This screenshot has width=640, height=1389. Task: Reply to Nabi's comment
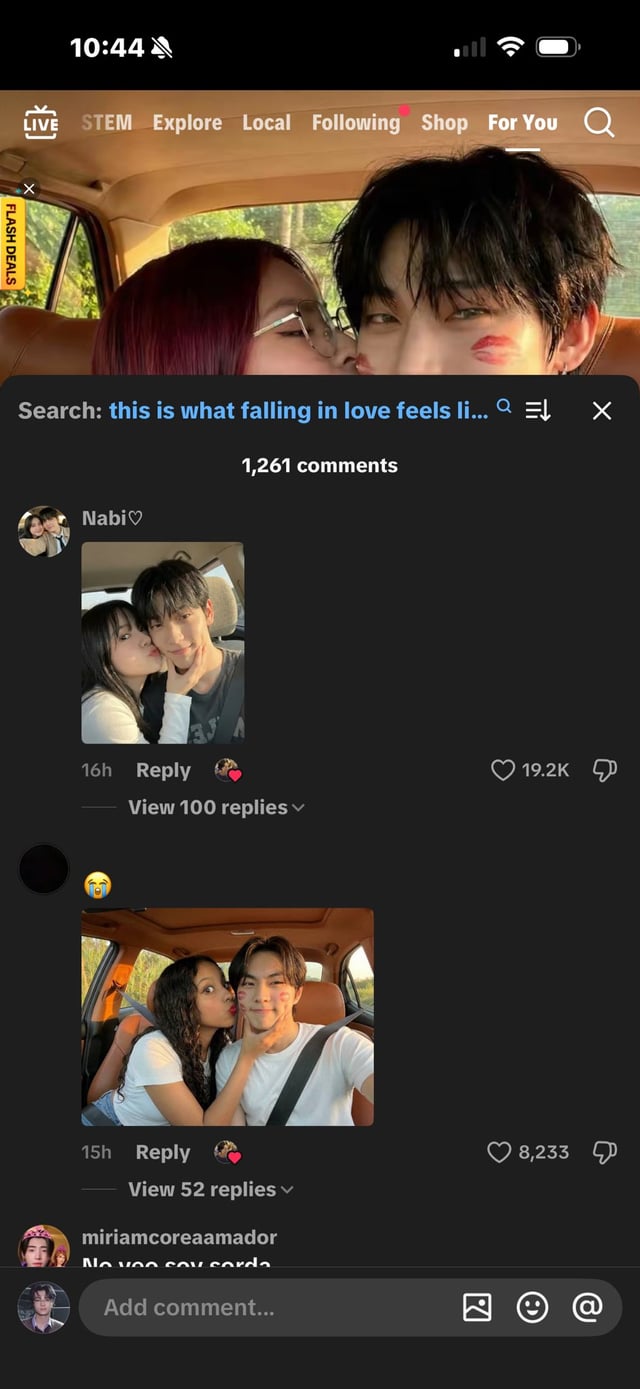click(163, 771)
